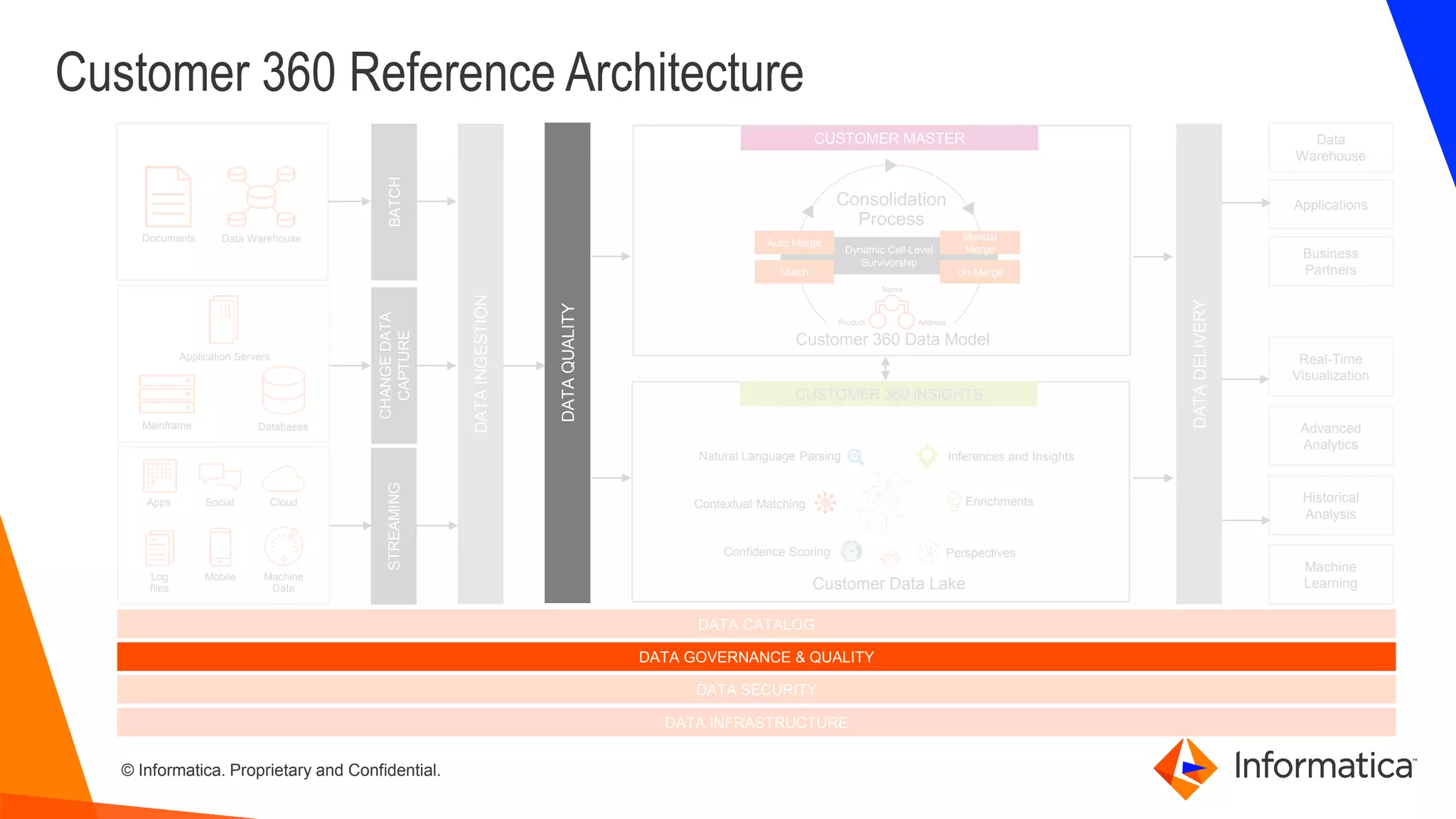Select the BATCH vertical bar
This screenshot has width=1456, height=819.
pos(394,202)
